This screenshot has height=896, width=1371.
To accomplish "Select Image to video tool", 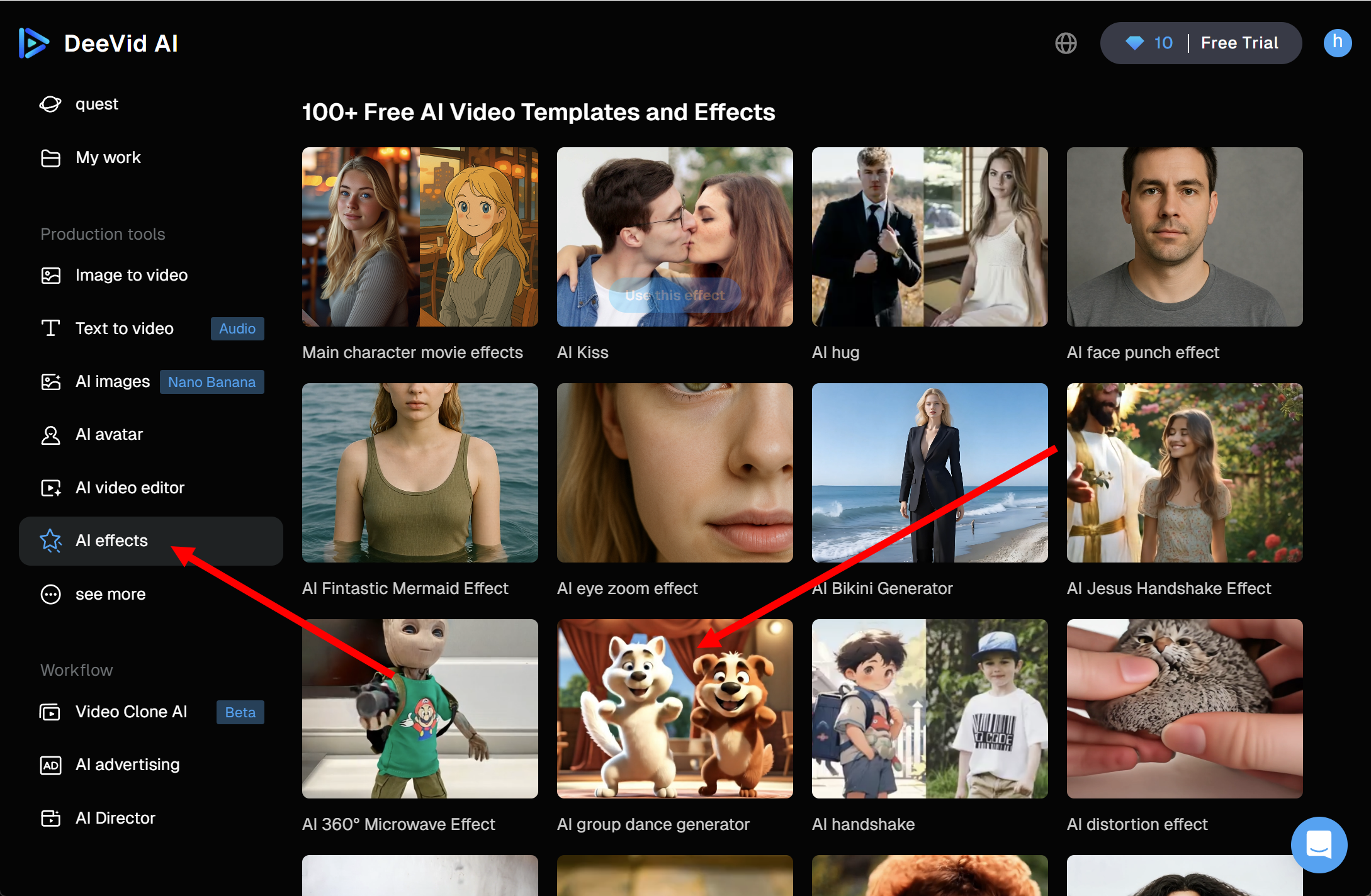I will pyautogui.click(x=131, y=275).
